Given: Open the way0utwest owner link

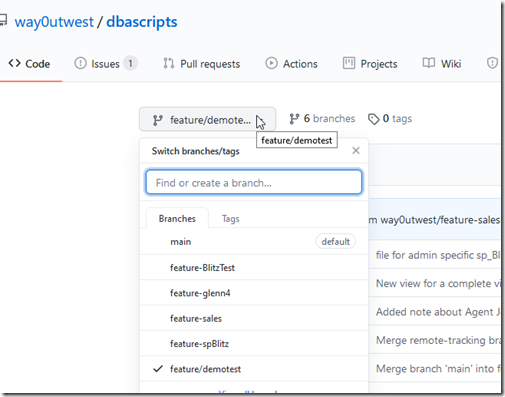Looking at the screenshot, I should point(54,22).
